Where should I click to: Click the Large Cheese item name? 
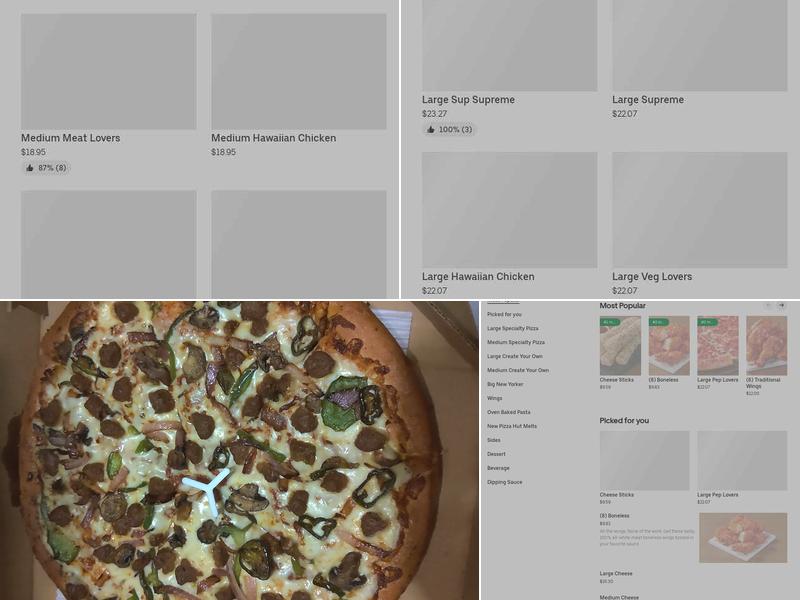pos(616,573)
